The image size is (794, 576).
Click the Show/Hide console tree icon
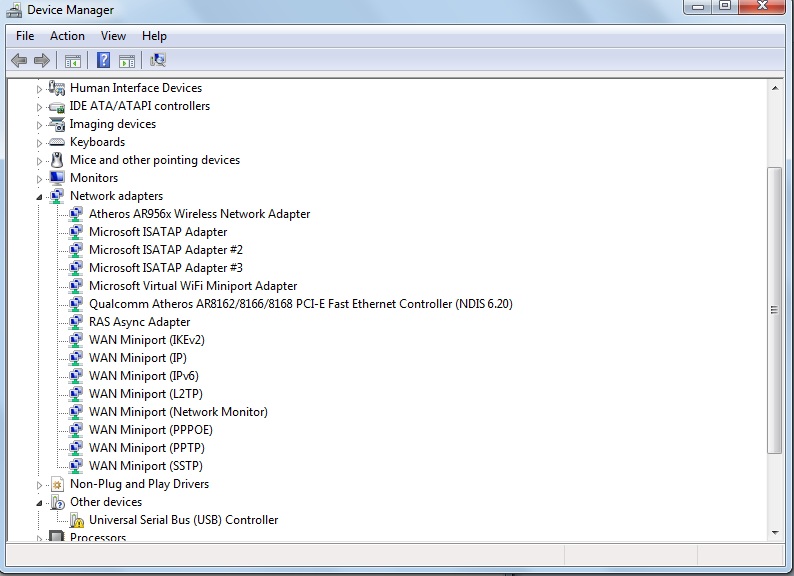pos(73,61)
